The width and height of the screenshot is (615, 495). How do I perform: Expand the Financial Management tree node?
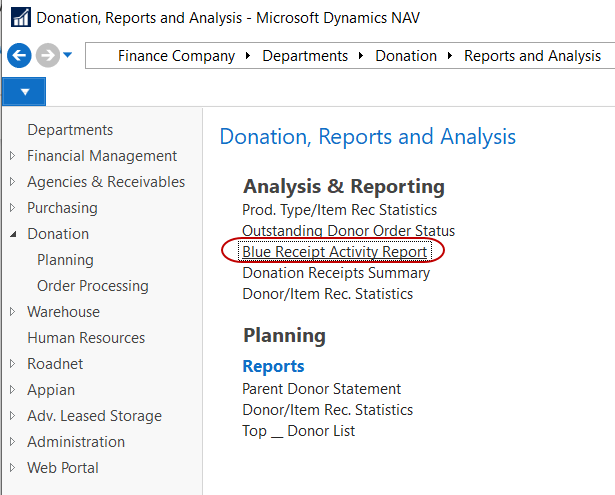click(x=12, y=156)
